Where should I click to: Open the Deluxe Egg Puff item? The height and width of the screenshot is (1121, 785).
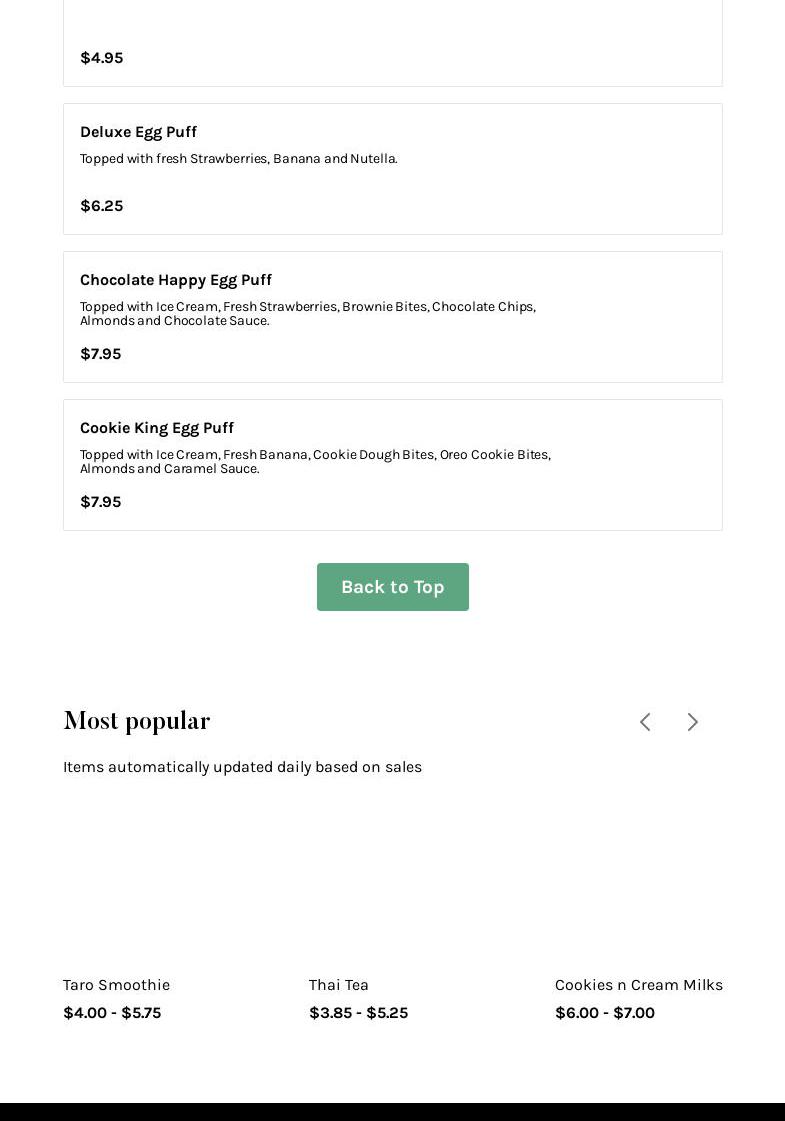click(138, 132)
